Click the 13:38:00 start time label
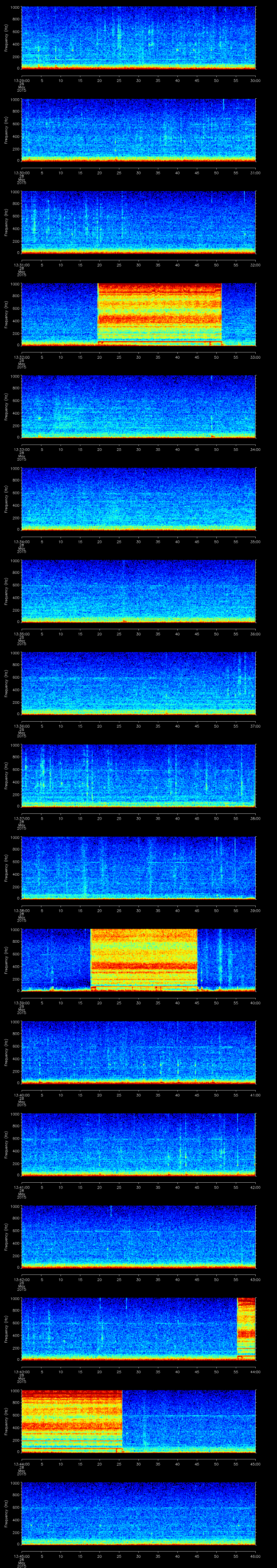The image size is (277, 1568). click(x=21, y=910)
